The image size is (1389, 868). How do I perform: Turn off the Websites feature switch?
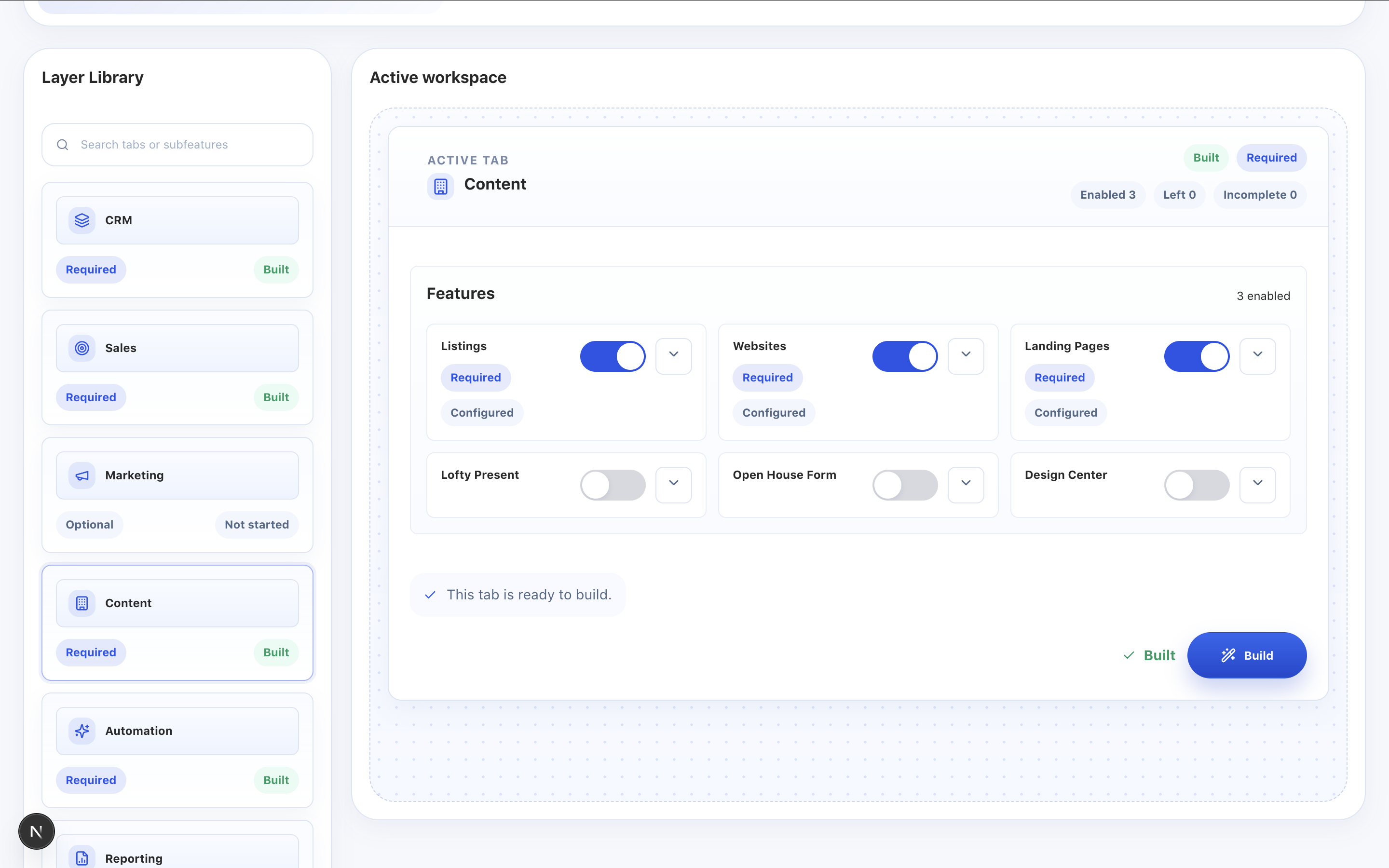(x=905, y=356)
